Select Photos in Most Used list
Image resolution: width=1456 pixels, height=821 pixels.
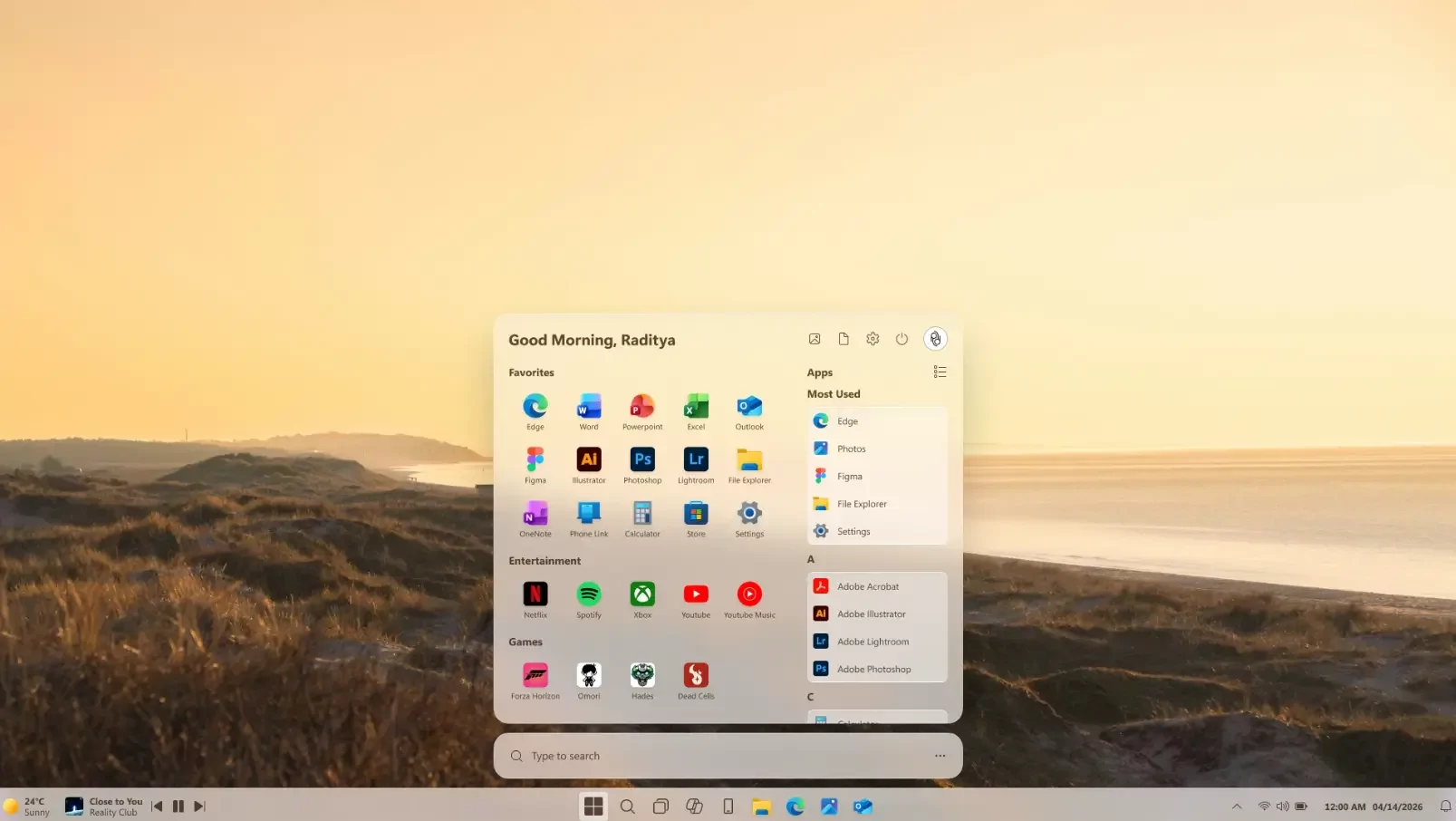tap(851, 449)
